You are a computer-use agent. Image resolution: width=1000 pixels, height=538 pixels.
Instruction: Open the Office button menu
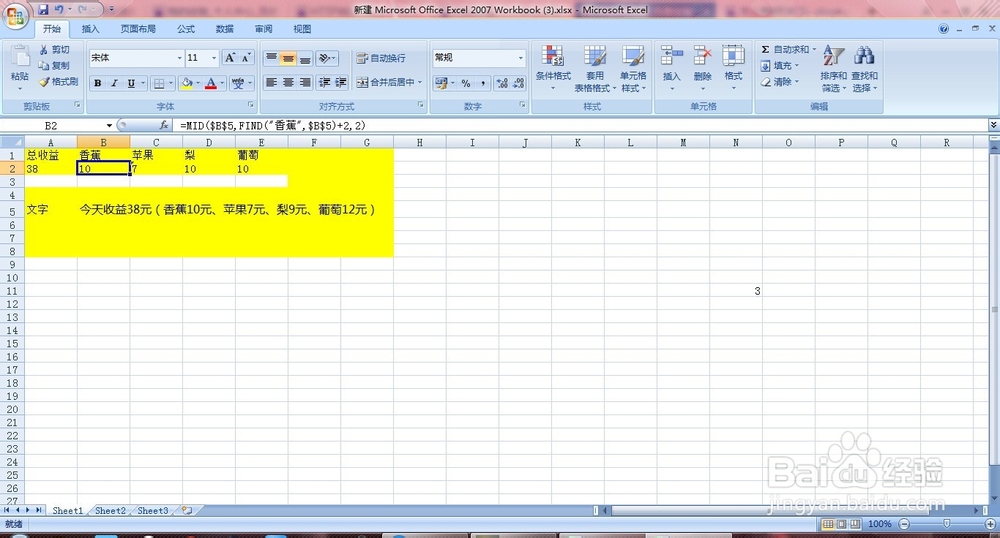click(x=15, y=16)
